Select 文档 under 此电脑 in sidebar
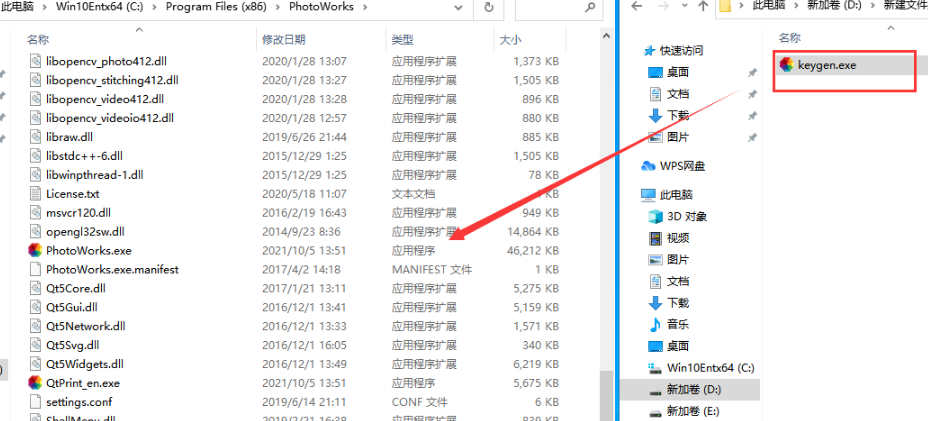The height and width of the screenshot is (421, 928). [678, 281]
